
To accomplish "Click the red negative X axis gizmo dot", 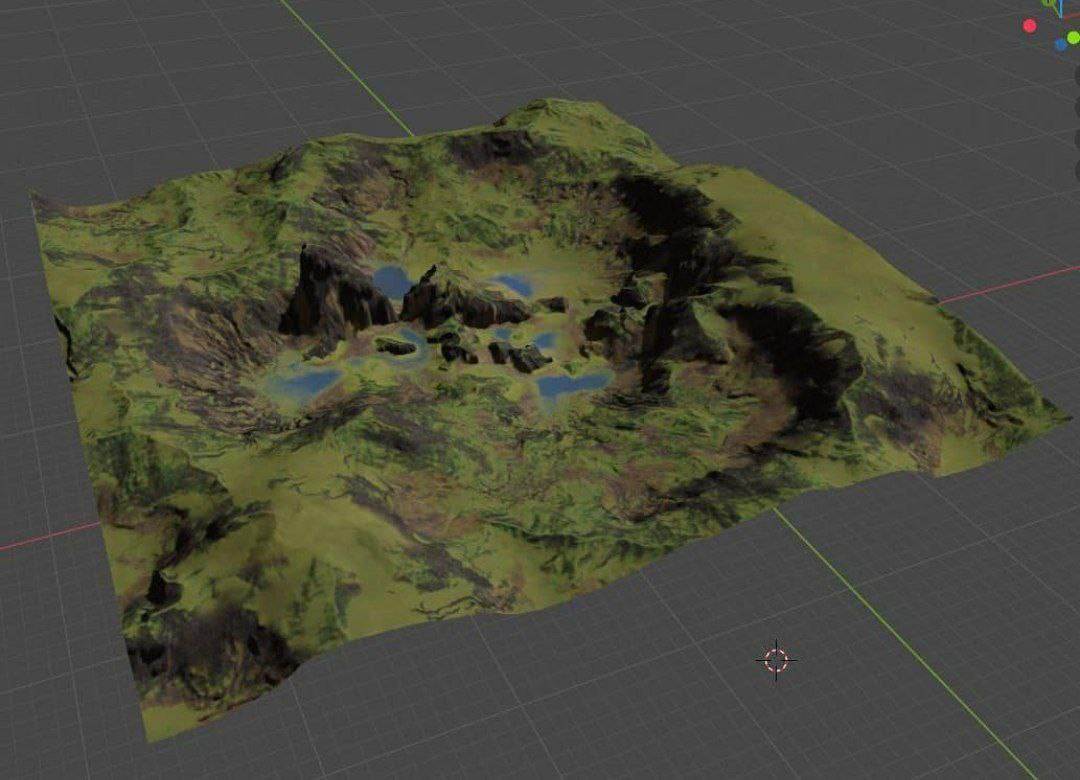I will pyautogui.click(x=1030, y=26).
